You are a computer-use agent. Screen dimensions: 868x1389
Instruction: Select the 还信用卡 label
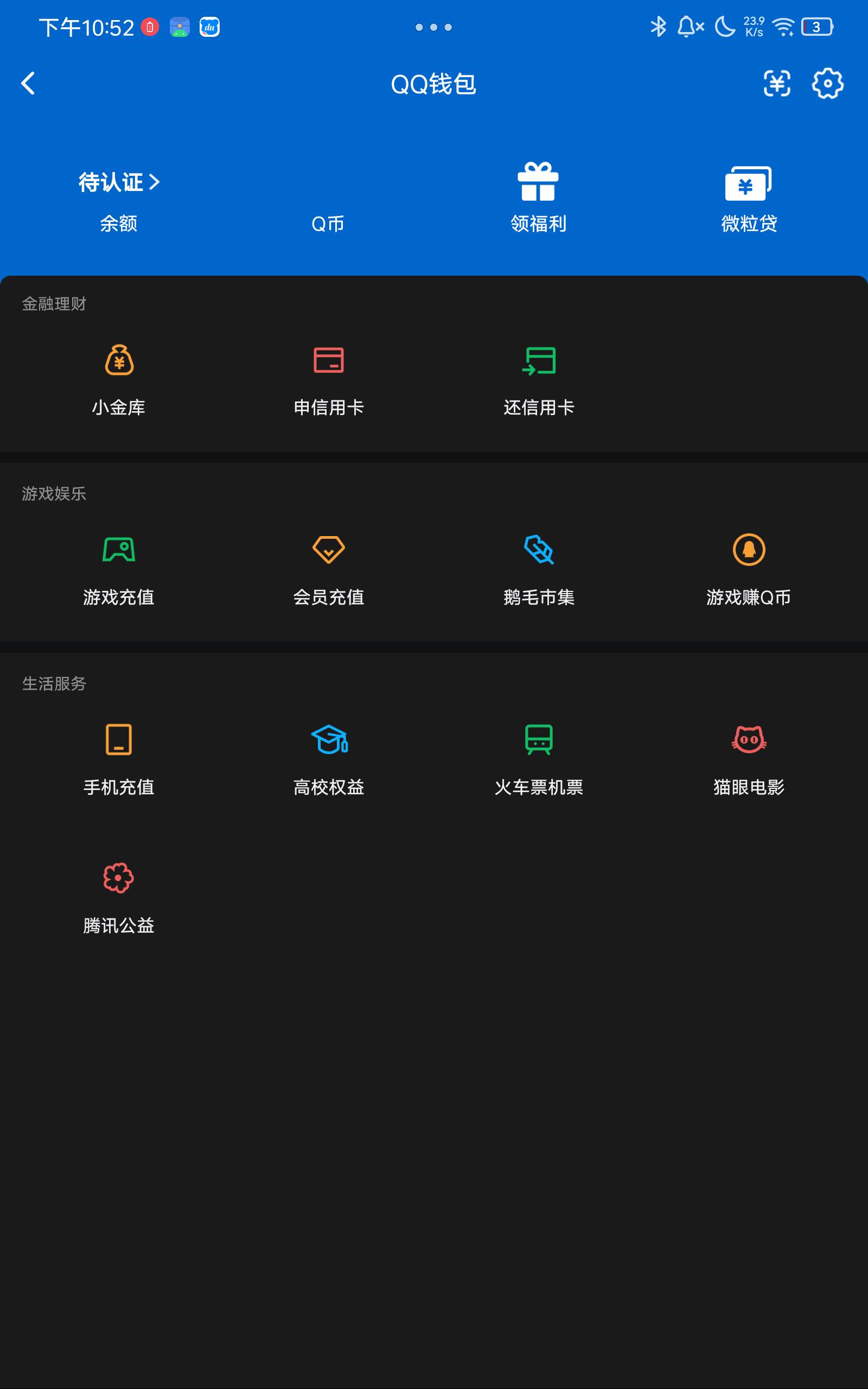click(x=539, y=407)
